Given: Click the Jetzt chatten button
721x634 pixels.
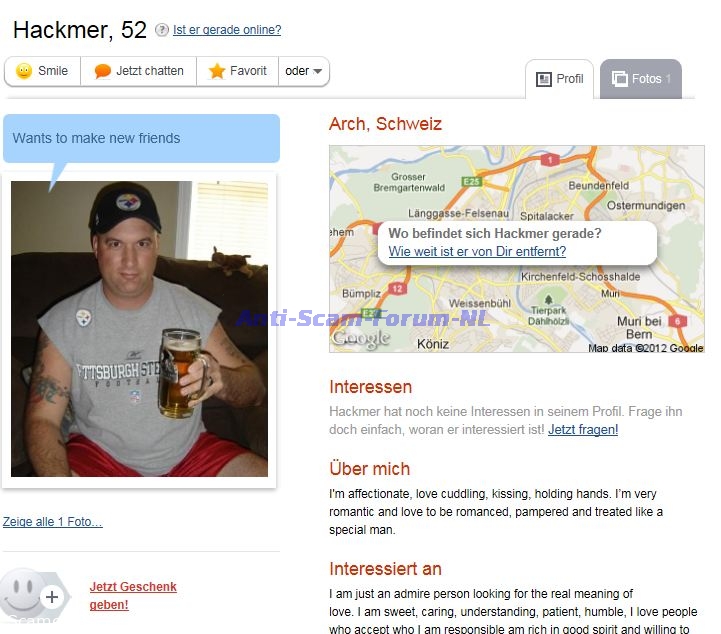Looking at the screenshot, I should (138, 71).
